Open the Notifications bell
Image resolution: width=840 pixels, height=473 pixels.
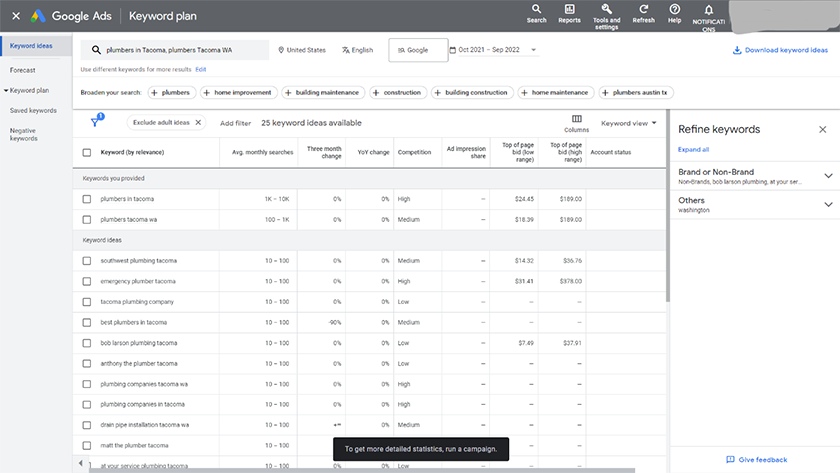click(x=708, y=10)
